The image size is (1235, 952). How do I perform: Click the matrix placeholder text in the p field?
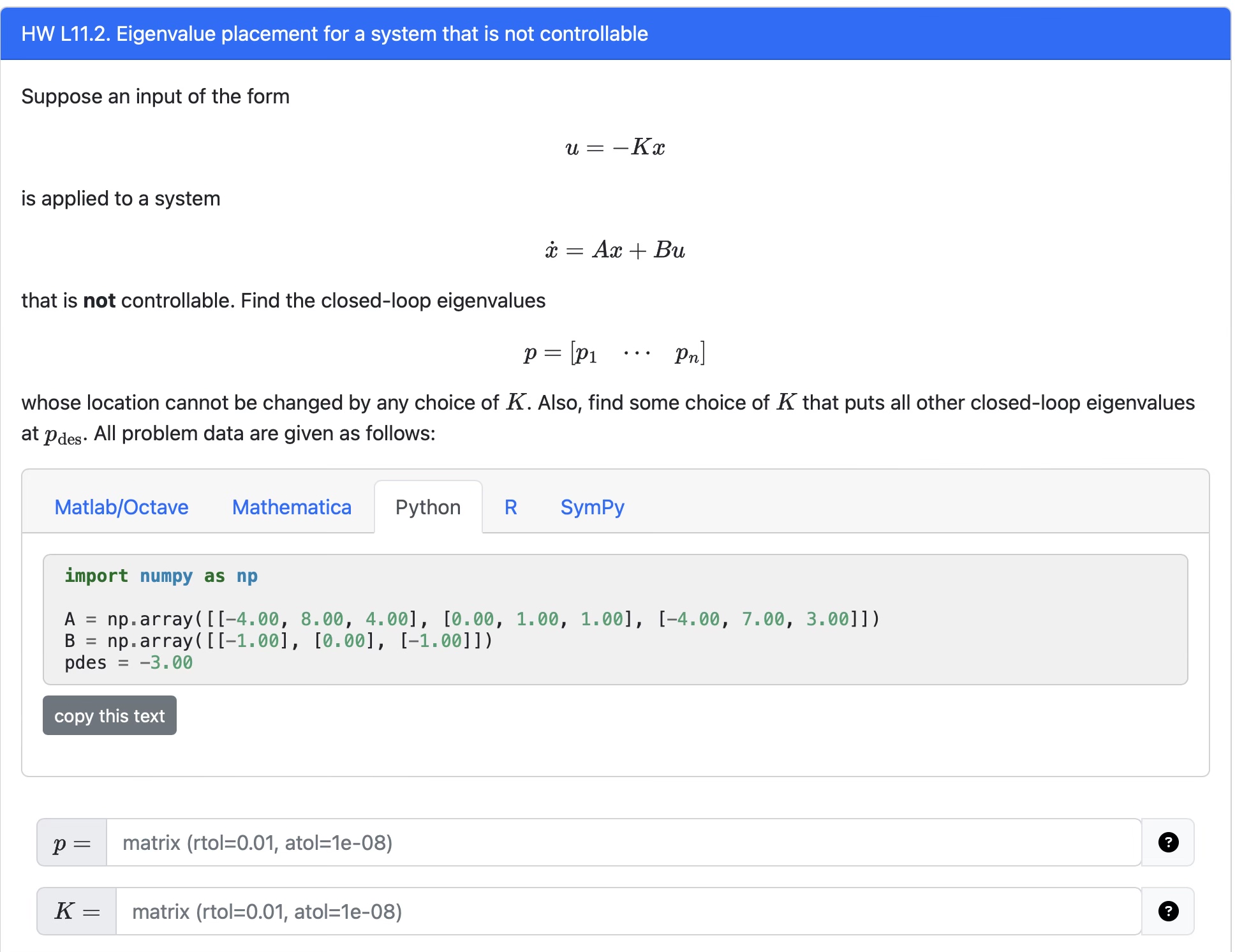pyautogui.click(x=258, y=842)
